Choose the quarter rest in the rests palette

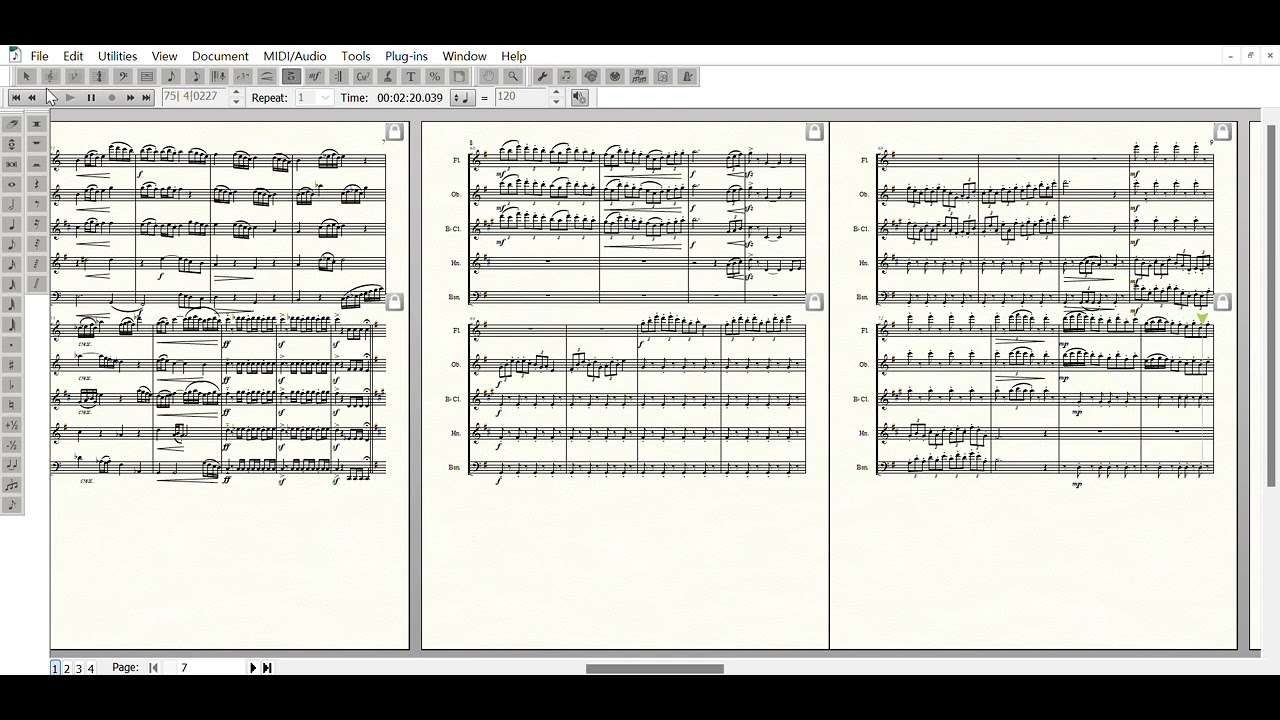[x=37, y=184]
